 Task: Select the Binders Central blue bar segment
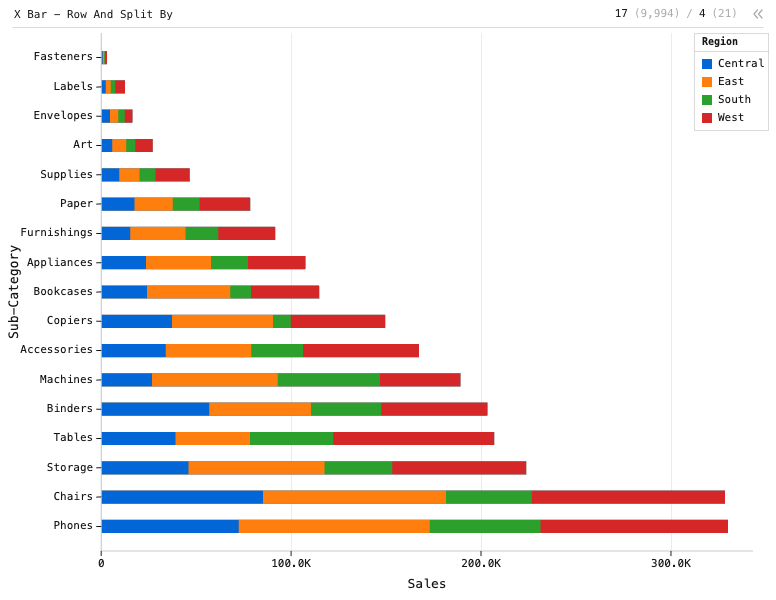pyautogui.click(x=155, y=409)
